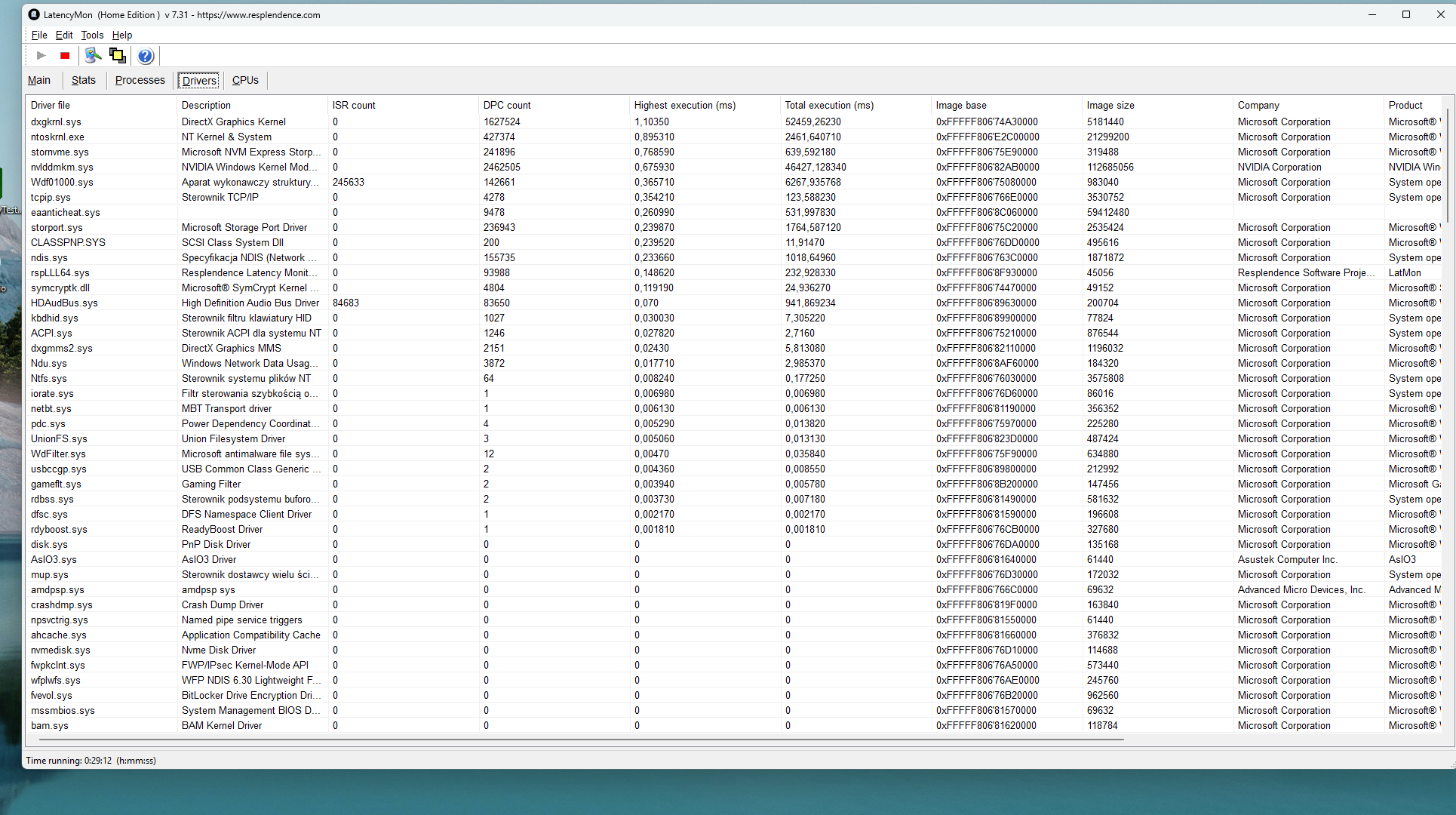
Task: Open the Help menu
Action: click(x=121, y=35)
